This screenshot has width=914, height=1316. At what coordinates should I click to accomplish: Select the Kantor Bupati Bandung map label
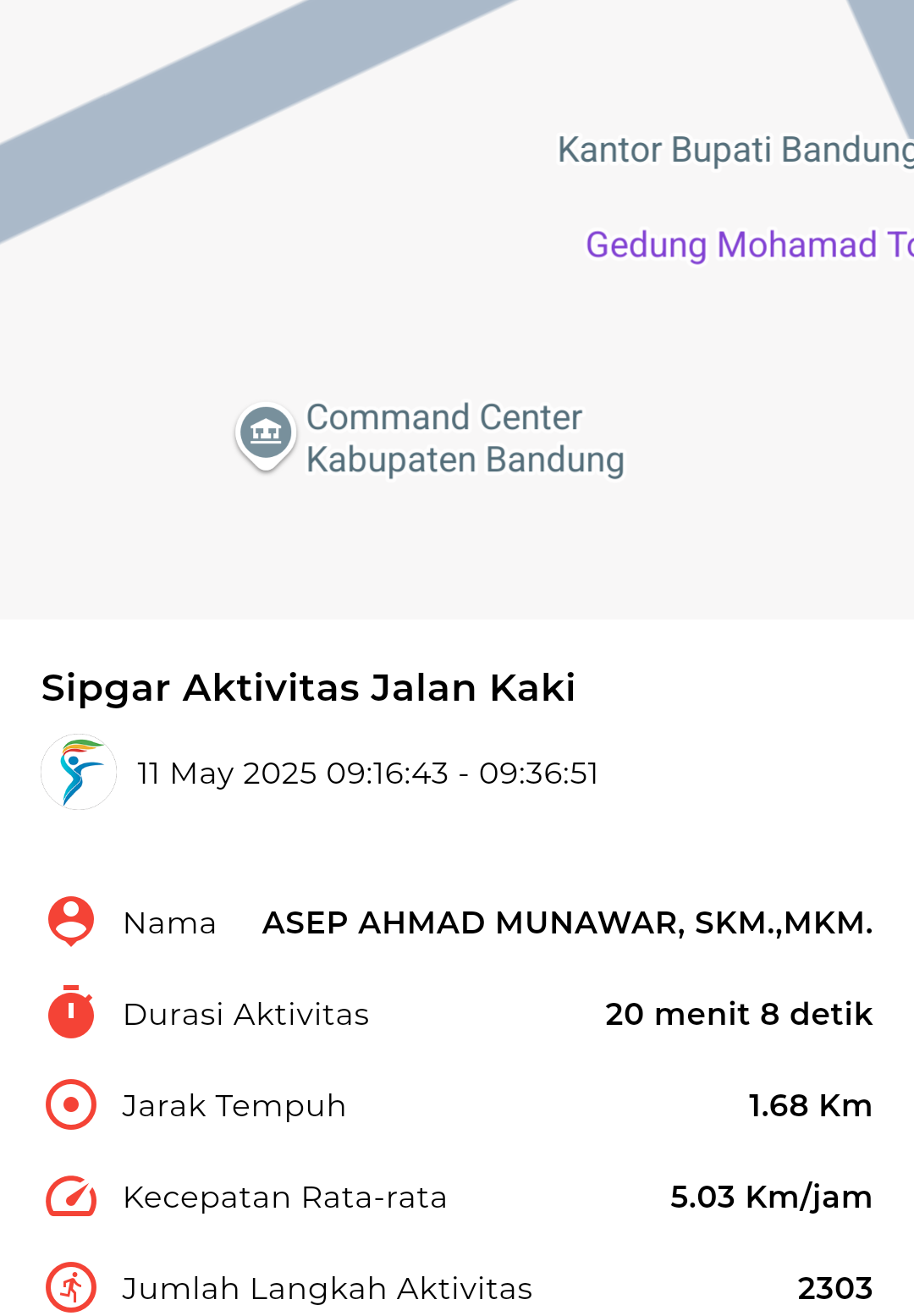click(735, 150)
